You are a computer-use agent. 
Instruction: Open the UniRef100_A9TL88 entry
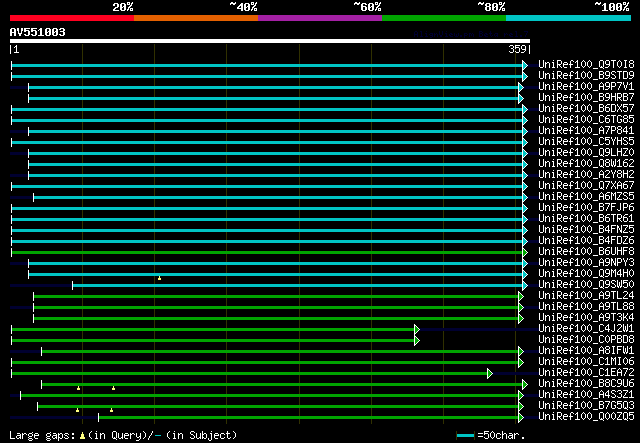point(586,307)
